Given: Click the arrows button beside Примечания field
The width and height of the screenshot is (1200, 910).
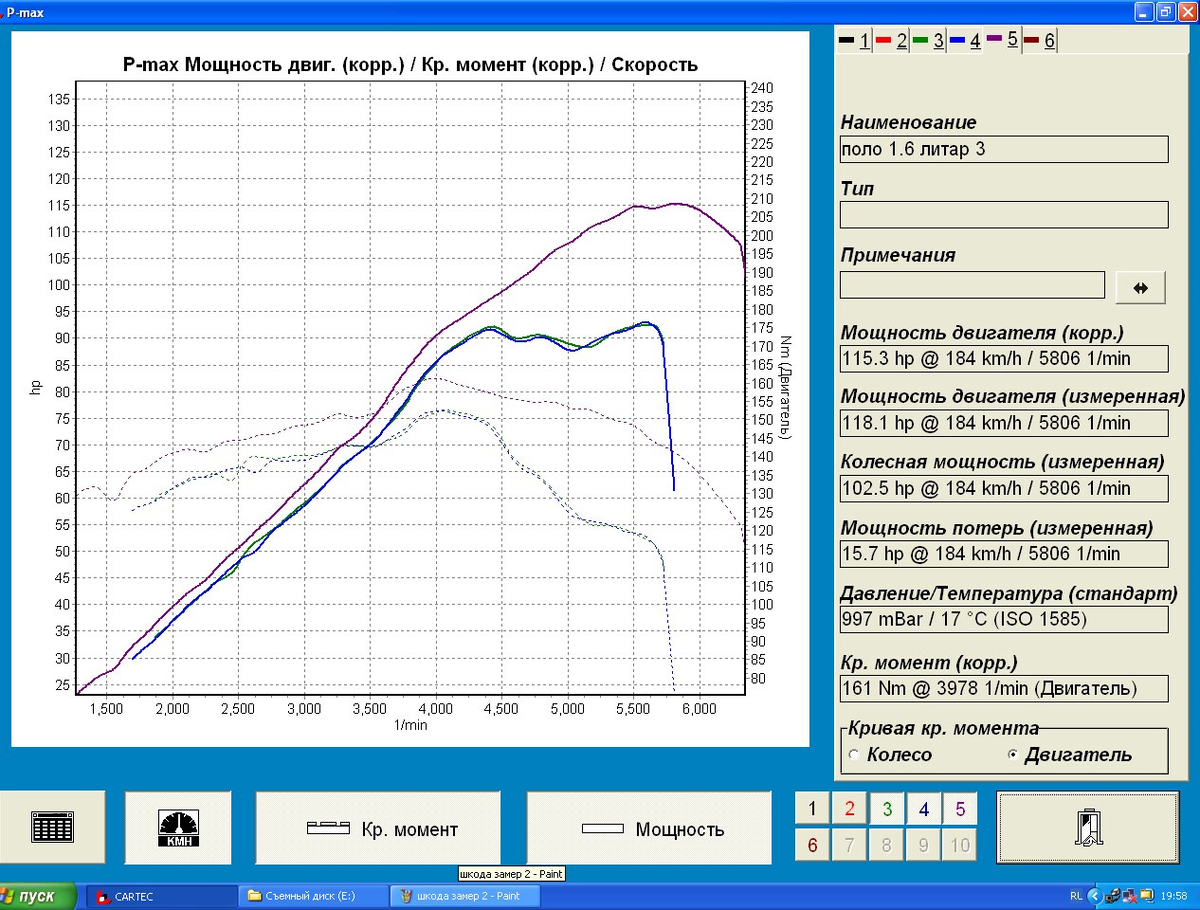Looking at the screenshot, I should click(1140, 287).
